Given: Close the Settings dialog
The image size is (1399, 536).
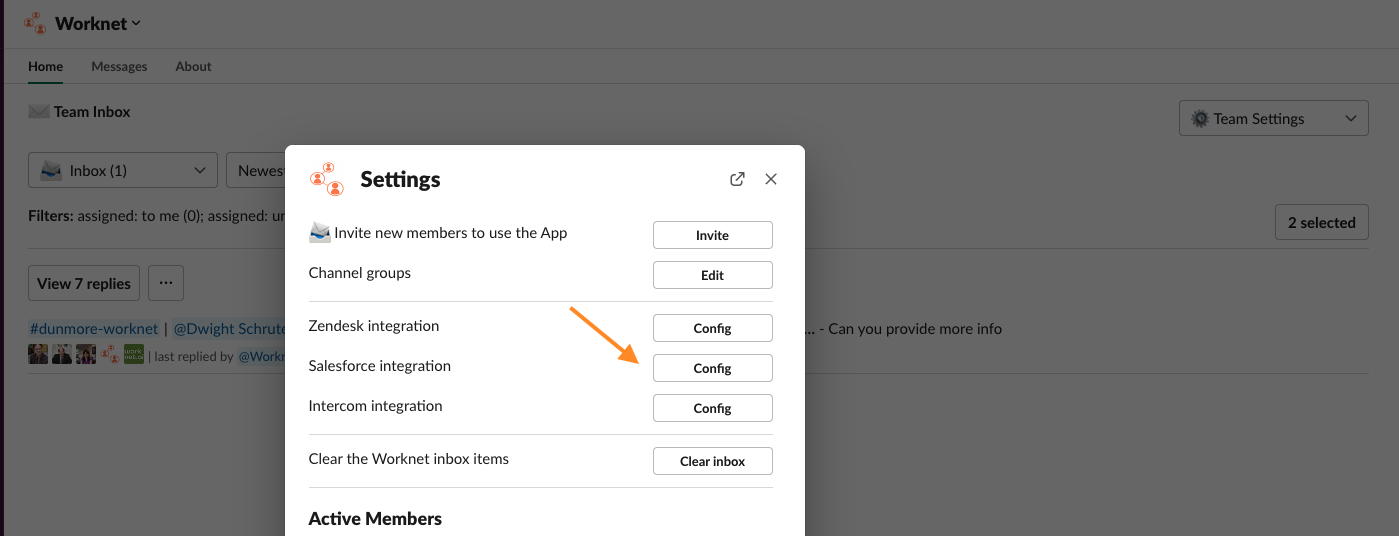Looking at the screenshot, I should (771, 179).
